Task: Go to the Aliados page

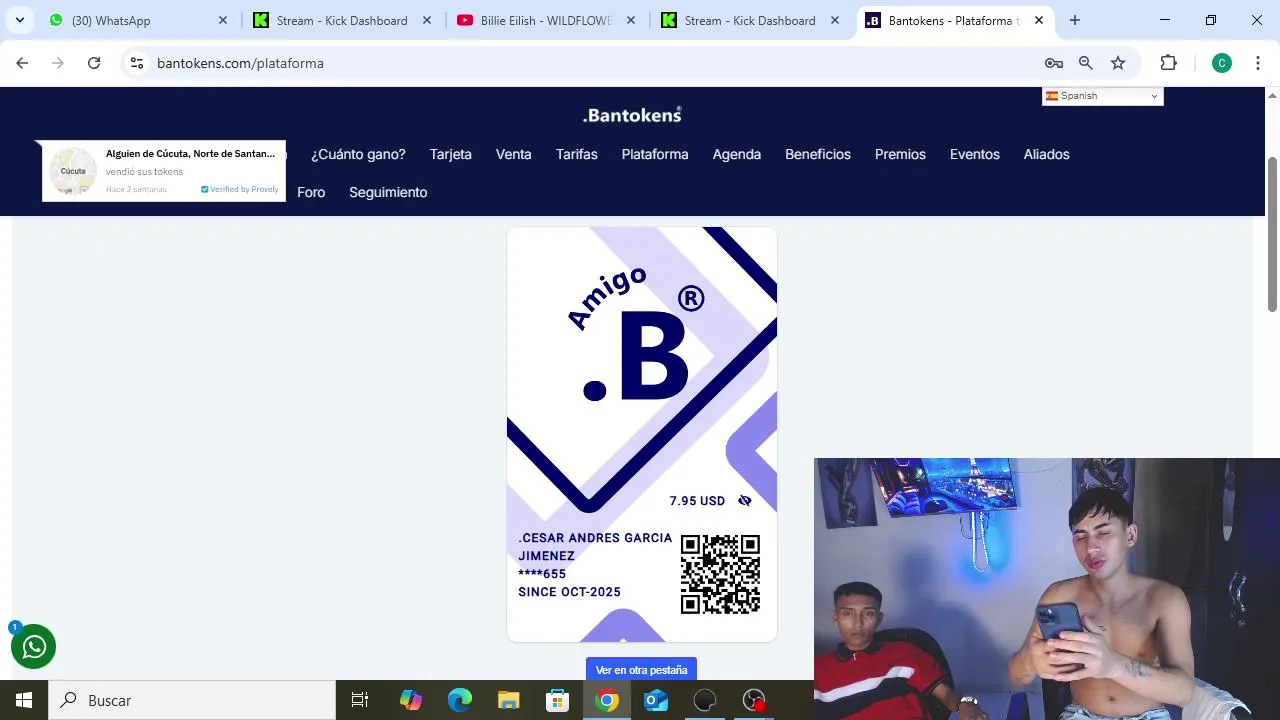Action: coord(1047,154)
